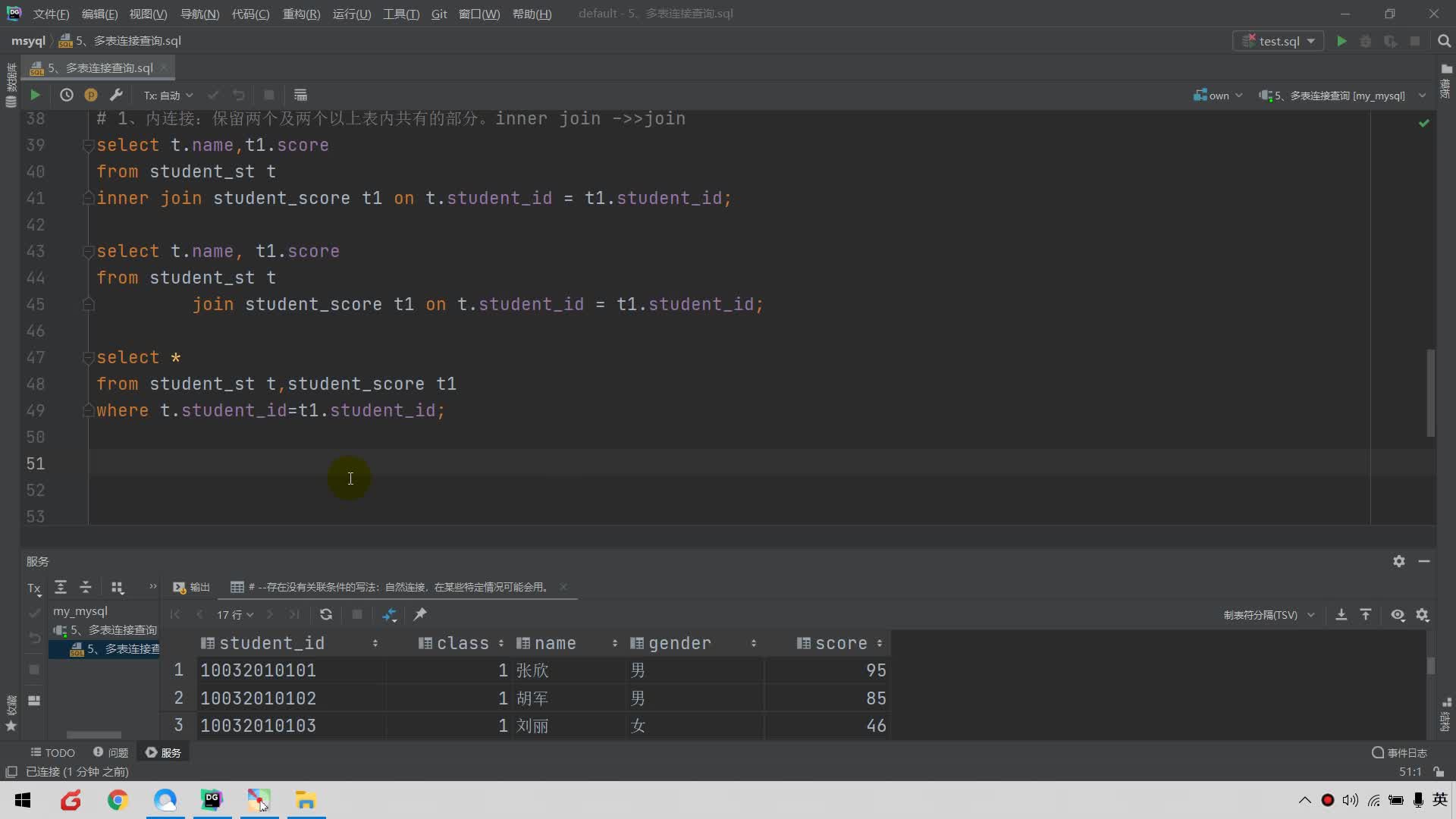Open the 代码(C) menu
The height and width of the screenshot is (819, 1456).
point(250,14)
